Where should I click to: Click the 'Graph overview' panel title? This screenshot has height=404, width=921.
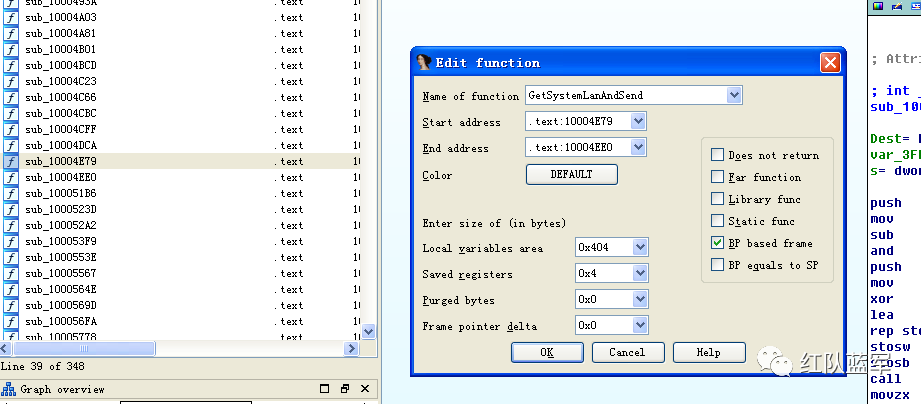pyautogui.click(x=62, y=389)
